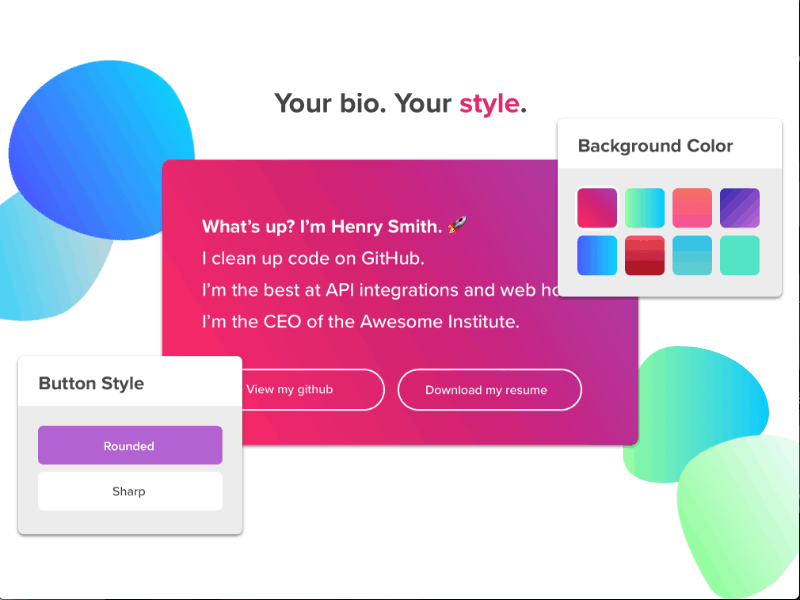Click the CEO of the Awesome Institute line
This screenshot has width=800, height=600.
pos(361,322)
